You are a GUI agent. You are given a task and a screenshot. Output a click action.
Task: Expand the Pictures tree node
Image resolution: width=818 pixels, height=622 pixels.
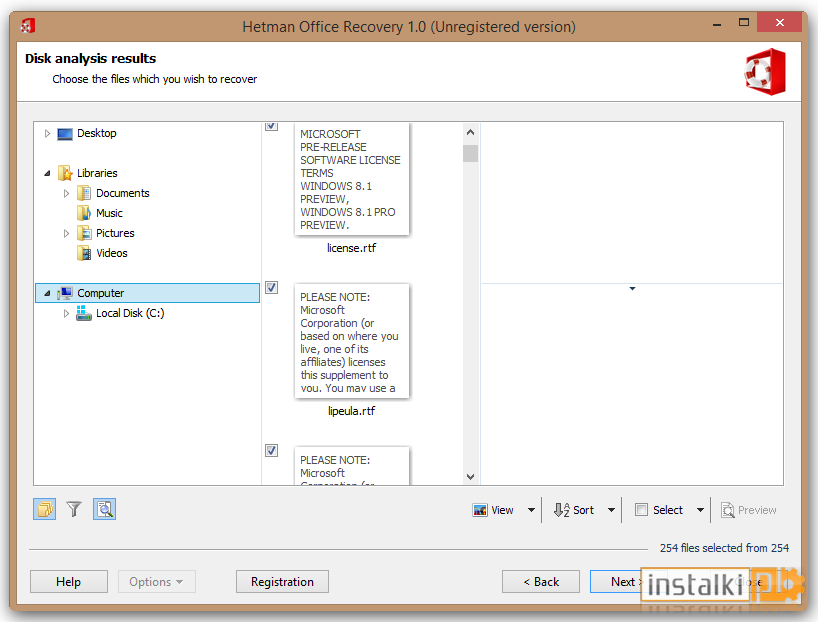pos(66,233)
